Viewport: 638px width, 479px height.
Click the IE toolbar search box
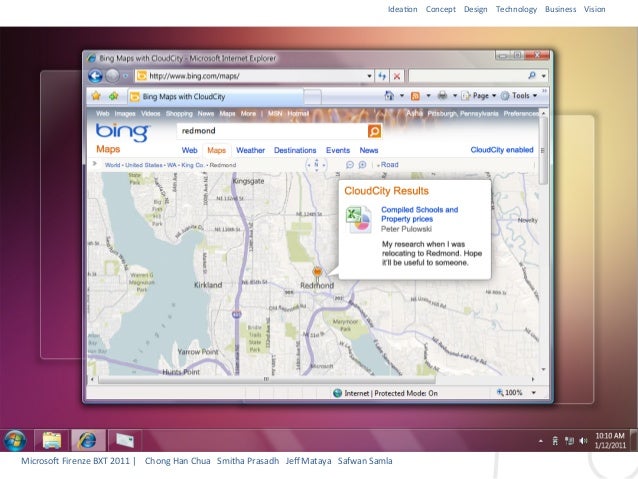[x=467, y=76]
